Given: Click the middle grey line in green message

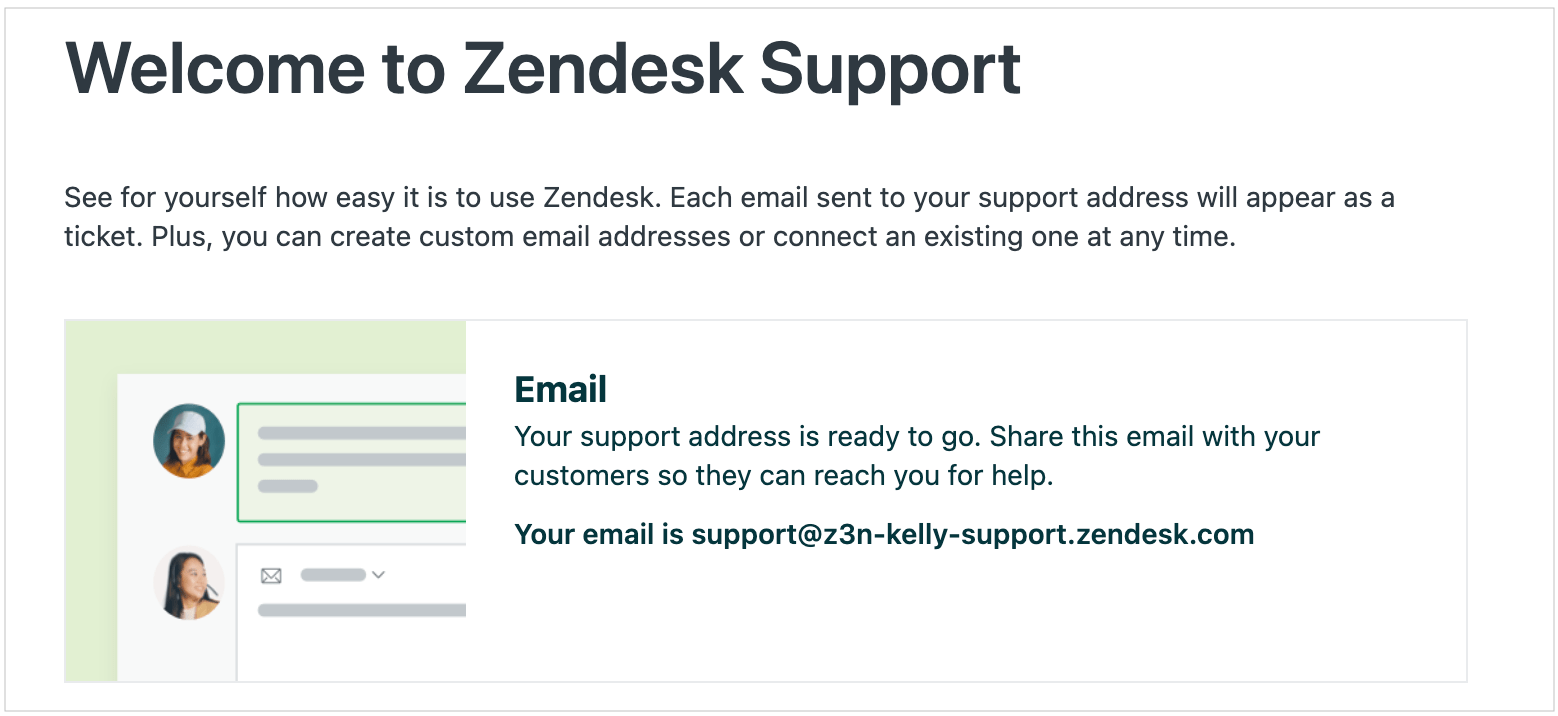Looking at the screenshot, I should 362,460.
